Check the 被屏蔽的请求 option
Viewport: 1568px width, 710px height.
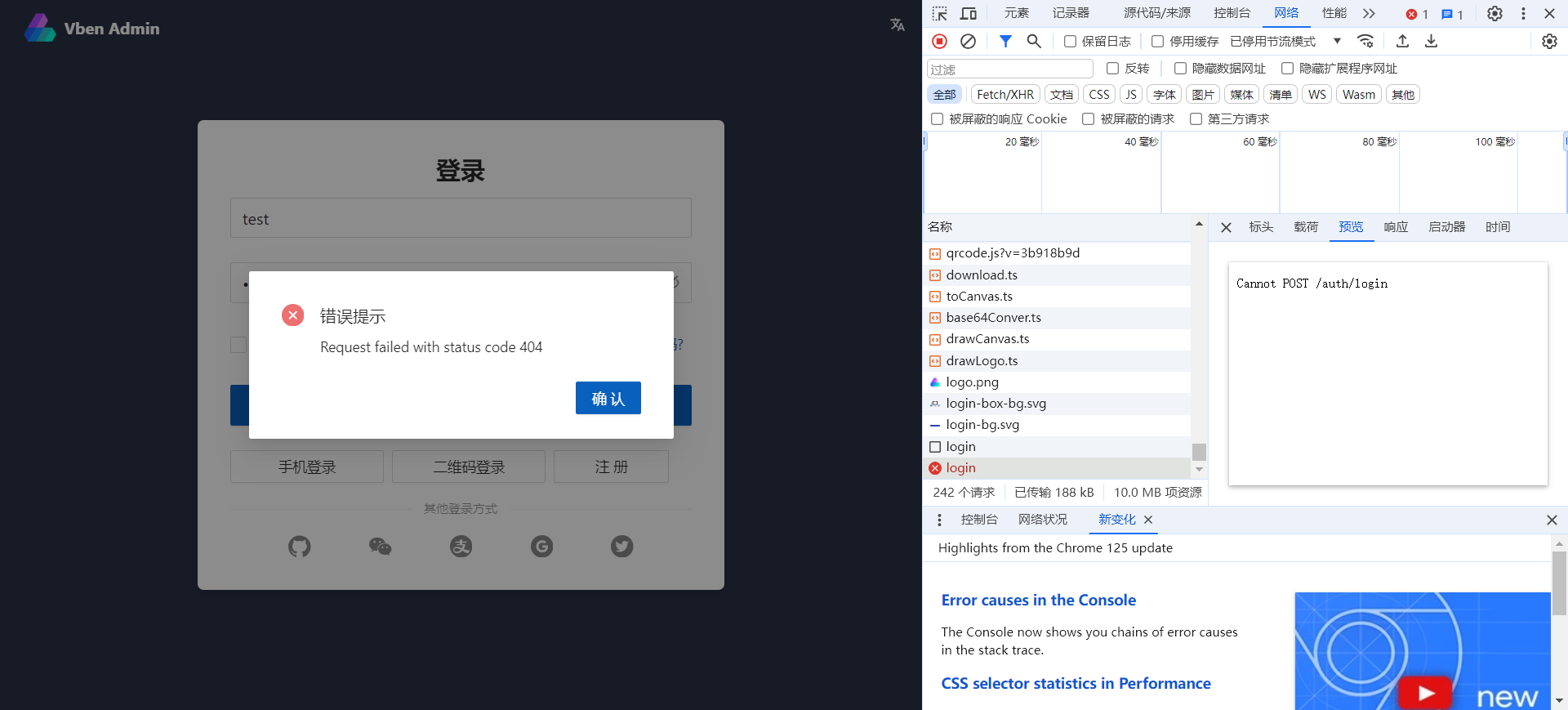click(x=1089, y=119)
